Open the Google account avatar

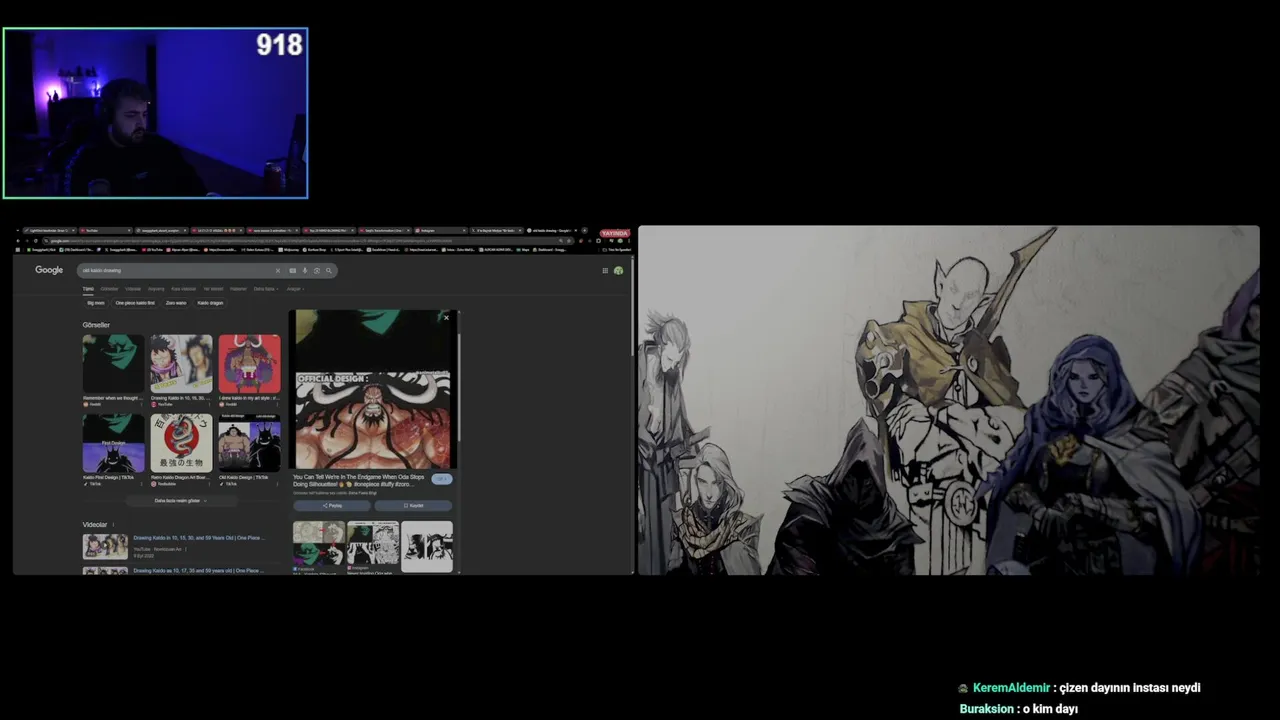(618, 270)
